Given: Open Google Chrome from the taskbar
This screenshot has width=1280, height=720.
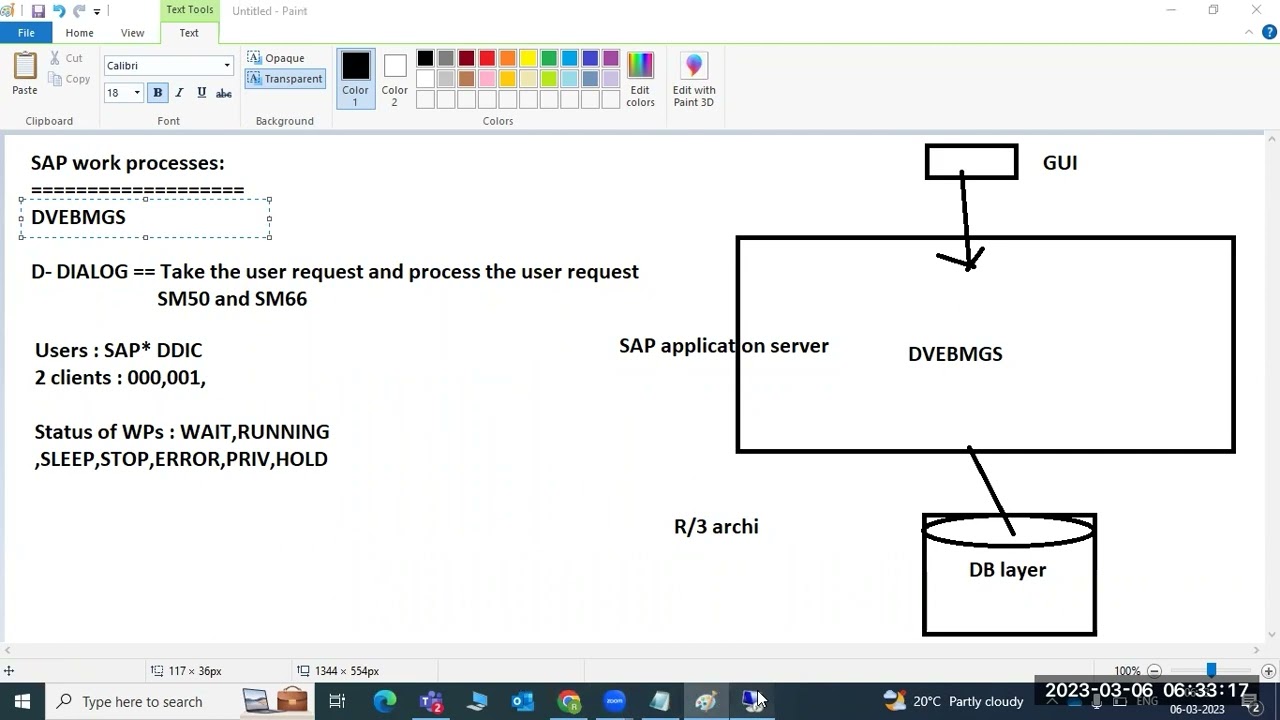Looking at the screenshot, I should (x=569, y=701).
